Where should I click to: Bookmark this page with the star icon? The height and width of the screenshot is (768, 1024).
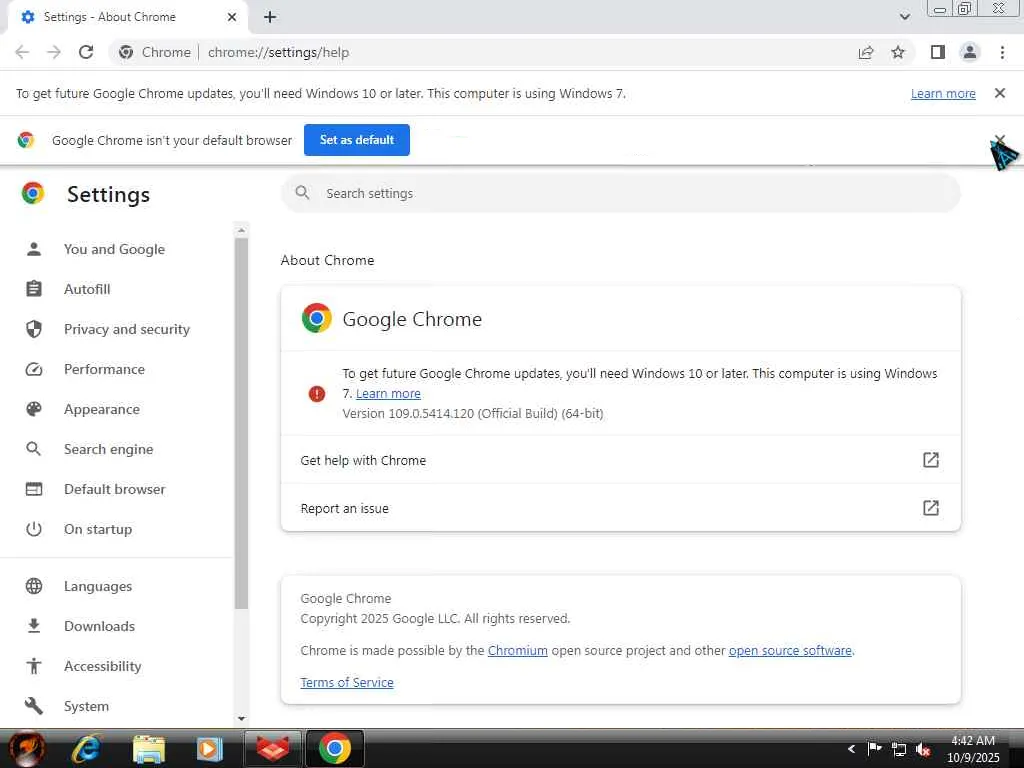[898, 52]
